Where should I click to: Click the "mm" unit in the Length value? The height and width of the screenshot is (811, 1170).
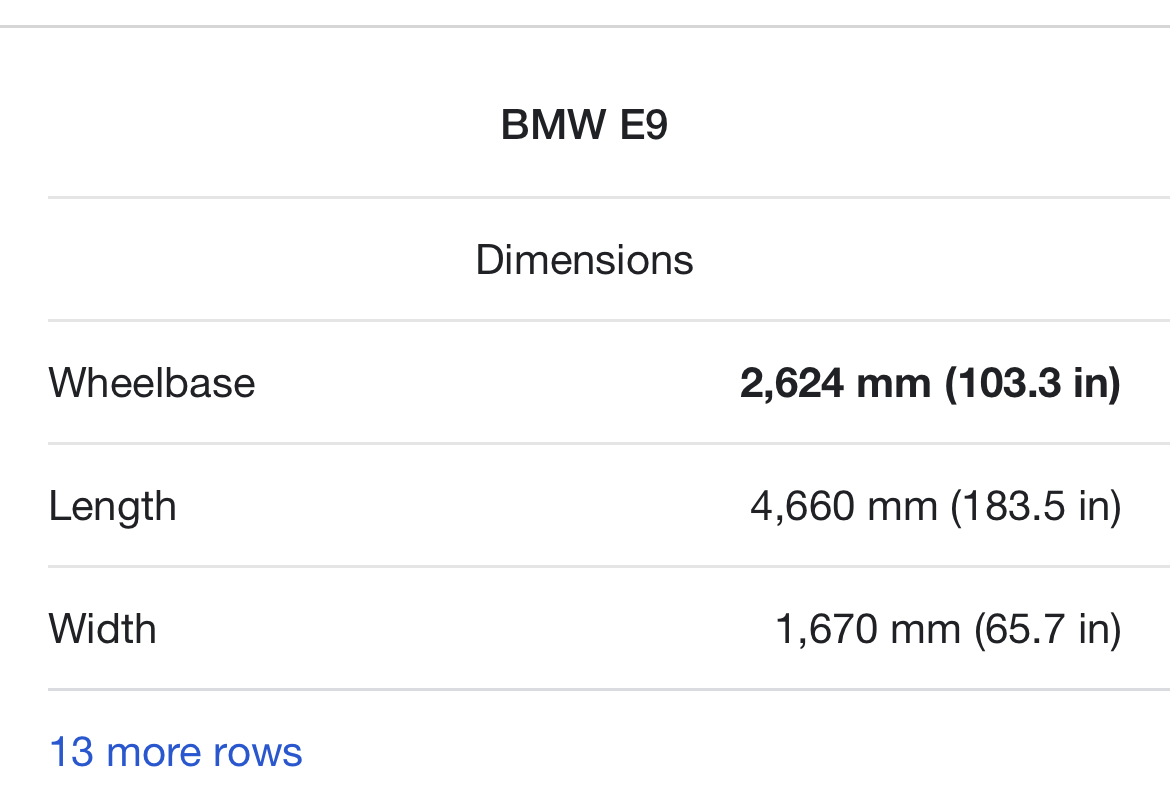coord(902,506)
